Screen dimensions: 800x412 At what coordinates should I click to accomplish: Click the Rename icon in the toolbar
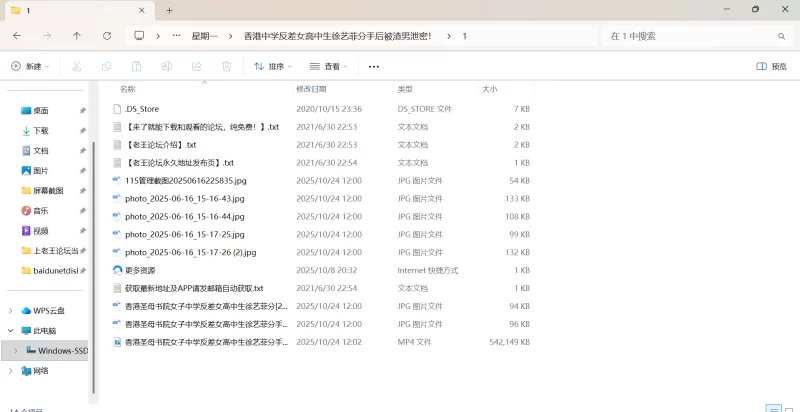[166, 67]
